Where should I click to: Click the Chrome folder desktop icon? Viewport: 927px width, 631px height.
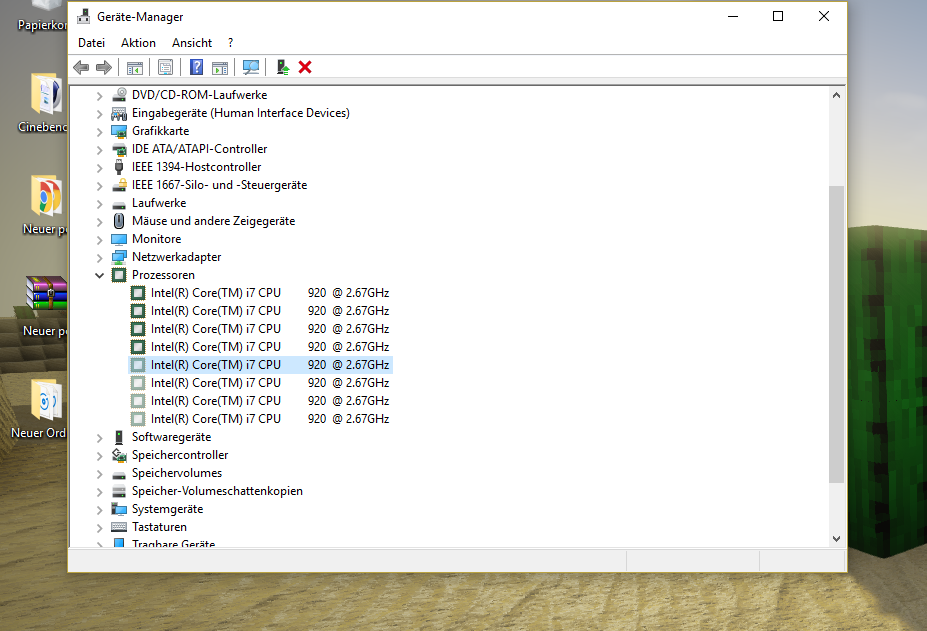coord(47,196)
